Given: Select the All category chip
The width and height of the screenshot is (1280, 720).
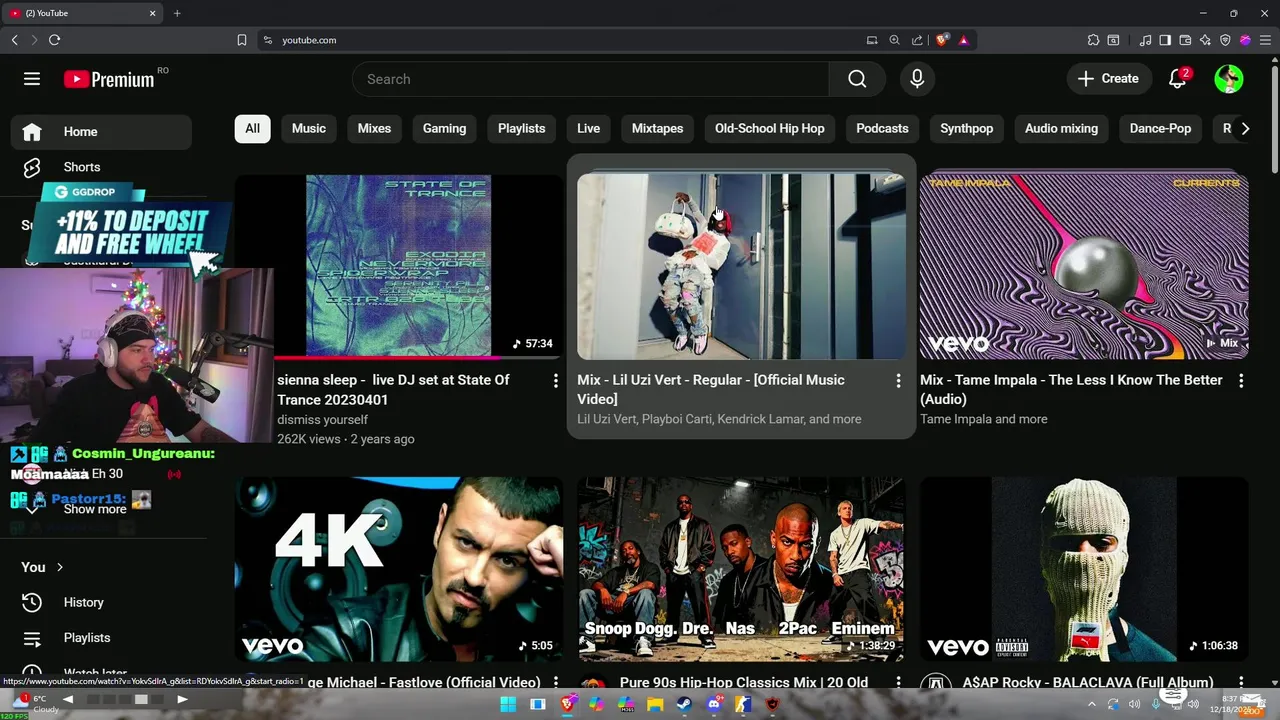Looking at the screenshot, I should pos(252,128).
